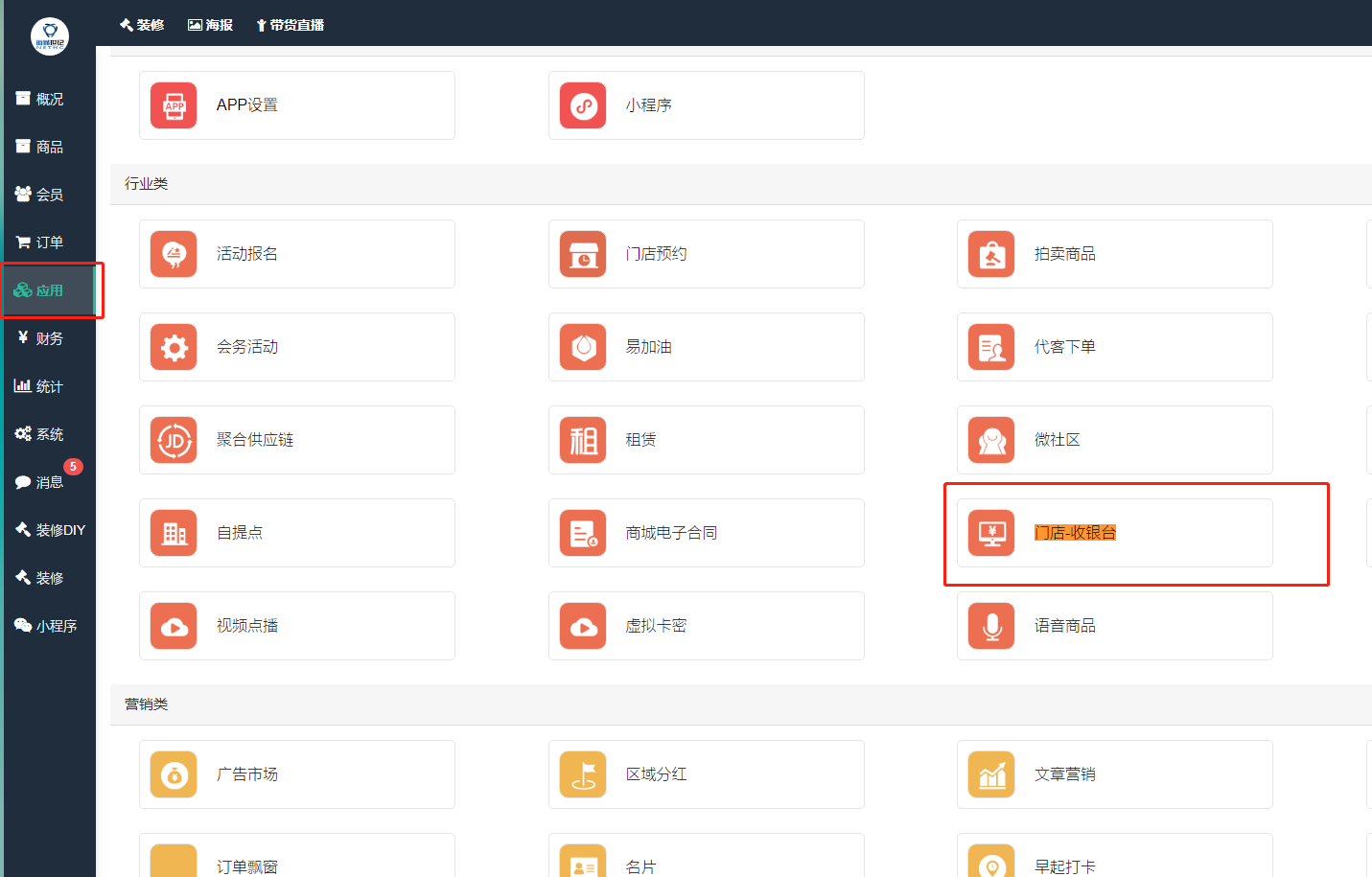Viewport: 1372px width, 877px height.
Task: Select the 应用 sidebar item
Action: (48, 290)
